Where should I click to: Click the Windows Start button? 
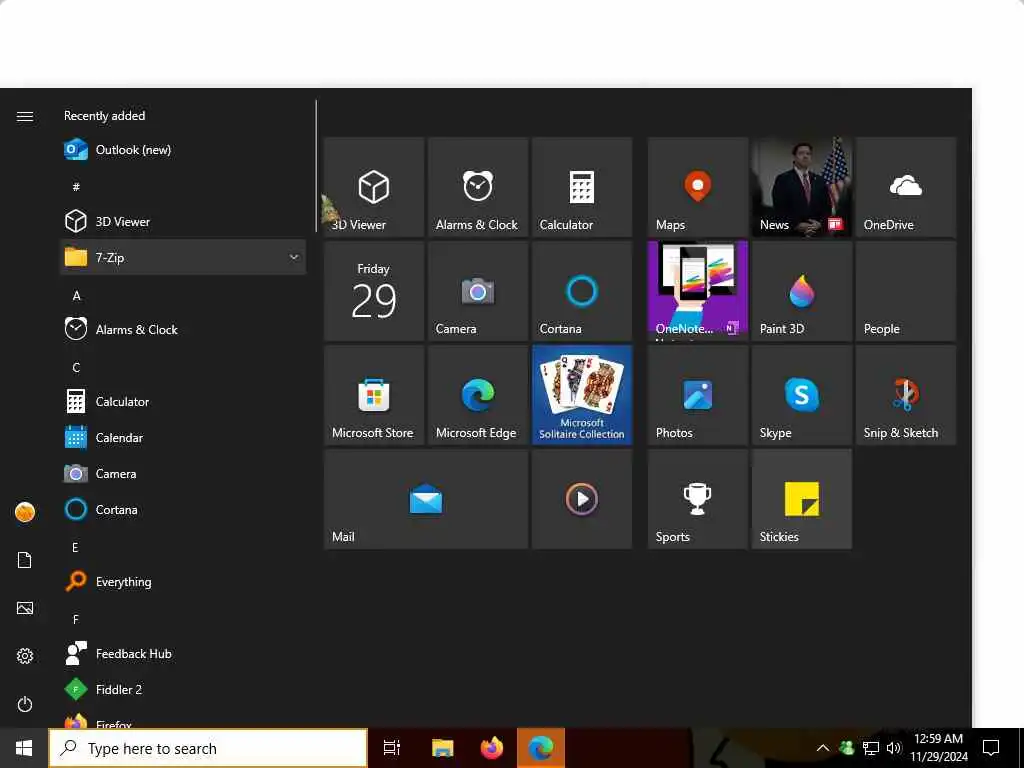coord(24,748)
